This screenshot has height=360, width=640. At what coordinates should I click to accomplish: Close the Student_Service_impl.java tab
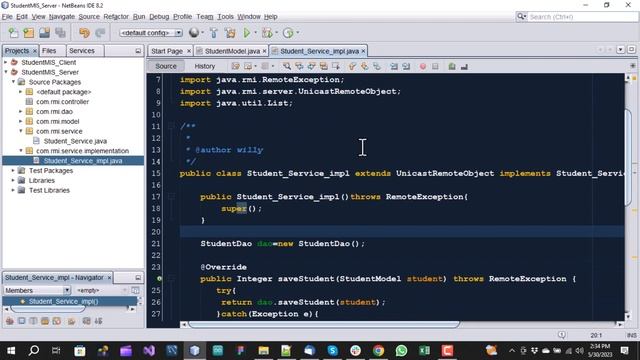click(x=363, y=51)
